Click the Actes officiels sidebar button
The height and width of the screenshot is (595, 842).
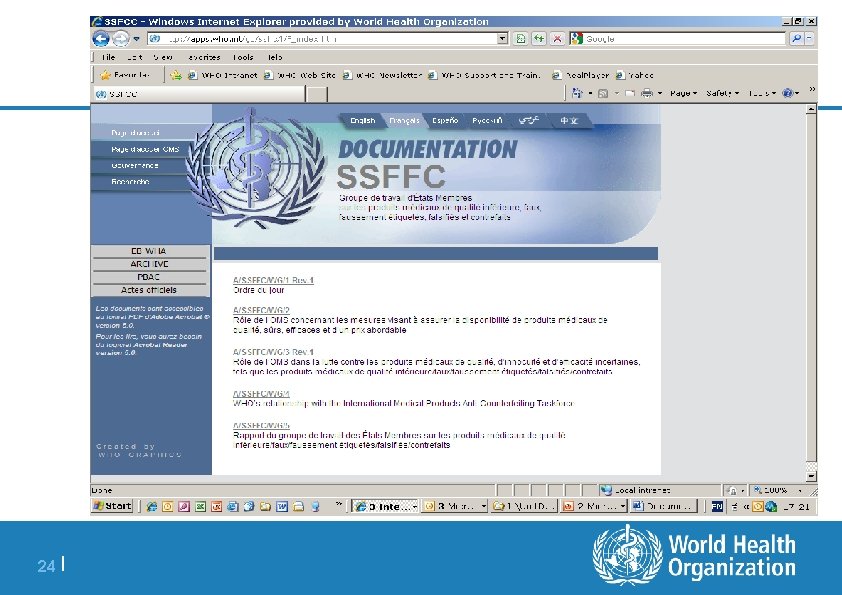(x=149, y=290)
